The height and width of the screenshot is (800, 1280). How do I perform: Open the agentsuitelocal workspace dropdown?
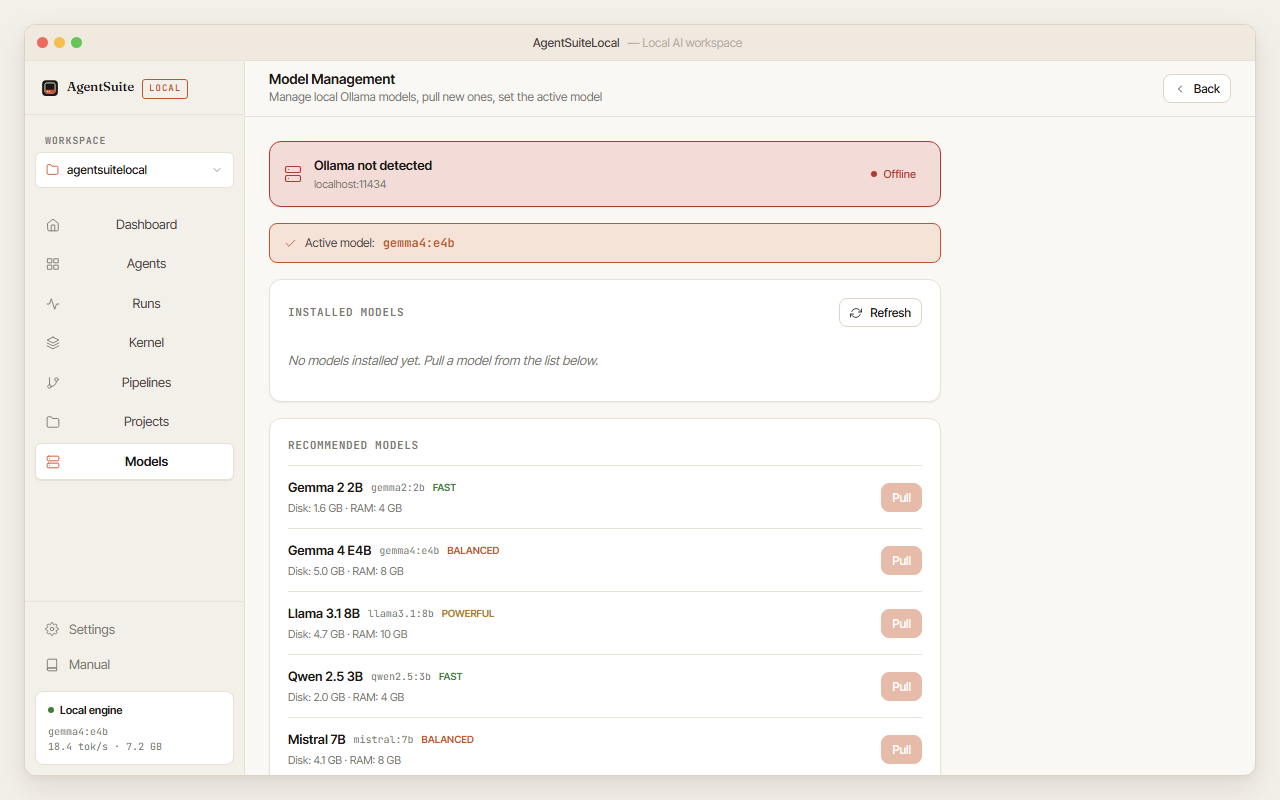[x=134, y=170]
